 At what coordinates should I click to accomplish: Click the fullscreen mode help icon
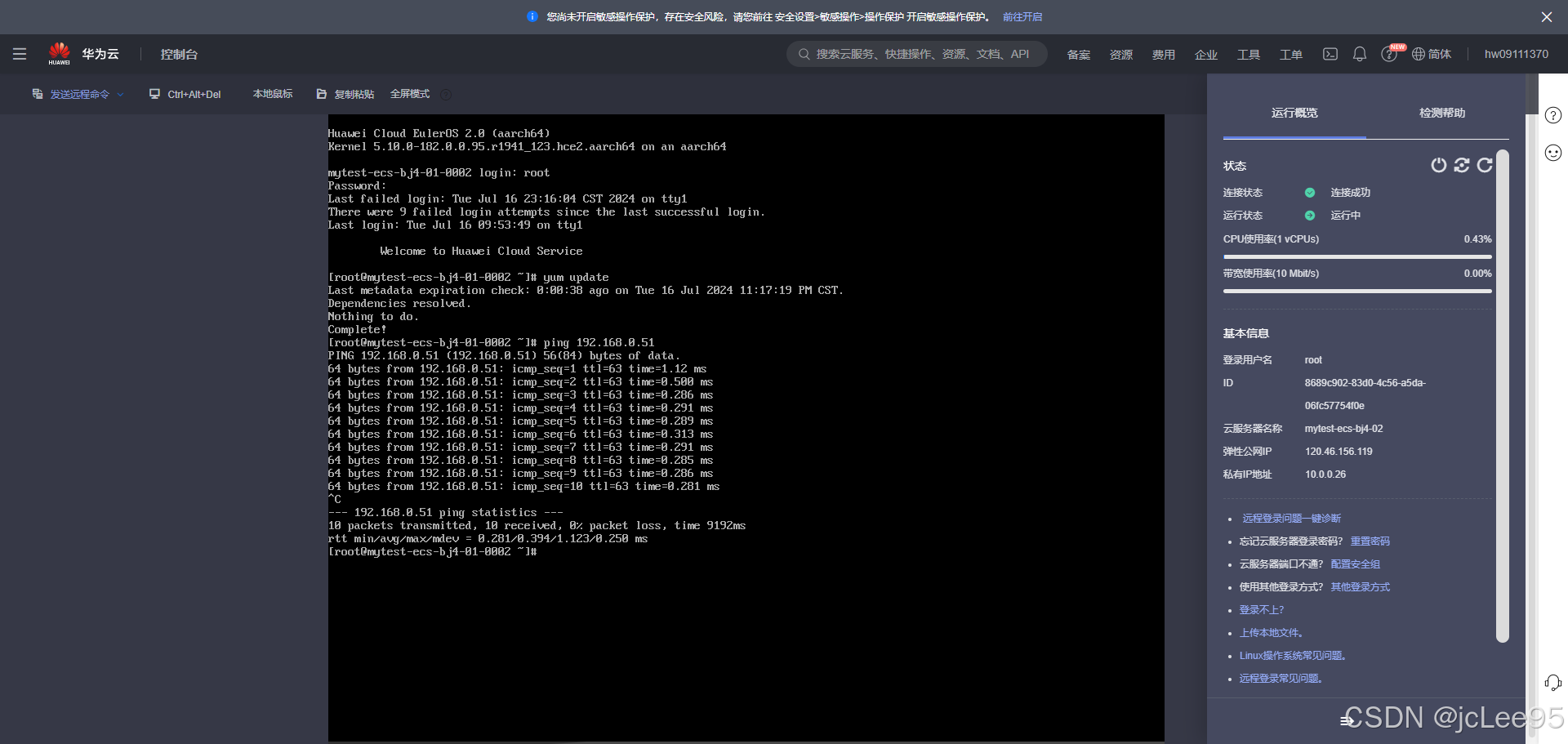[446, 94]
